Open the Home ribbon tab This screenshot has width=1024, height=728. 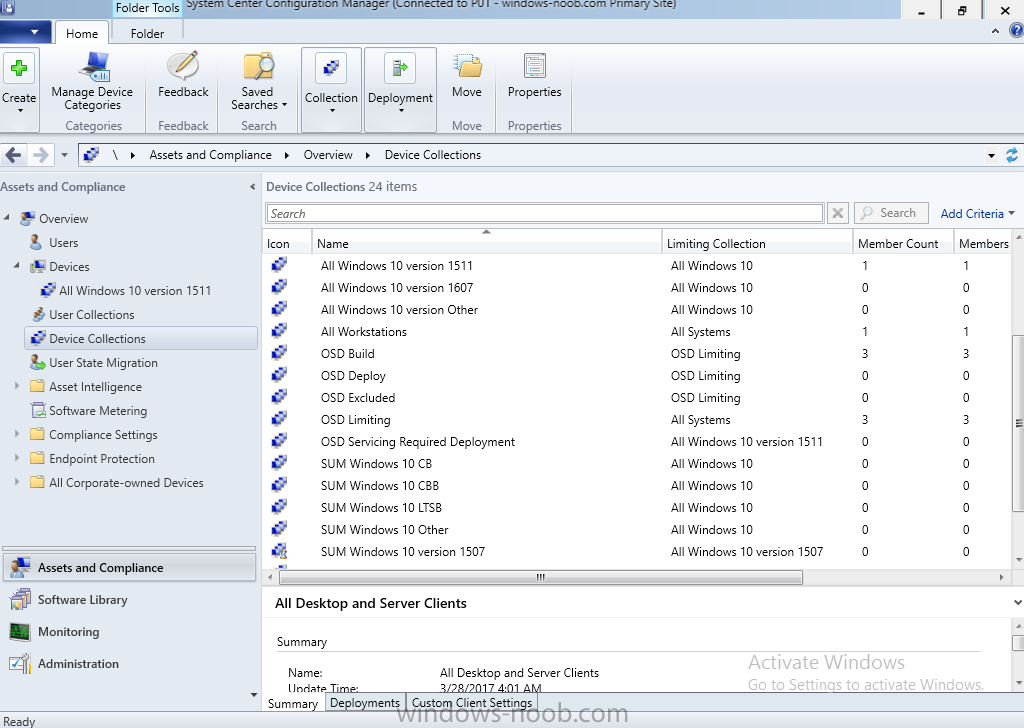pyautogui.click(x=82, y=33)
